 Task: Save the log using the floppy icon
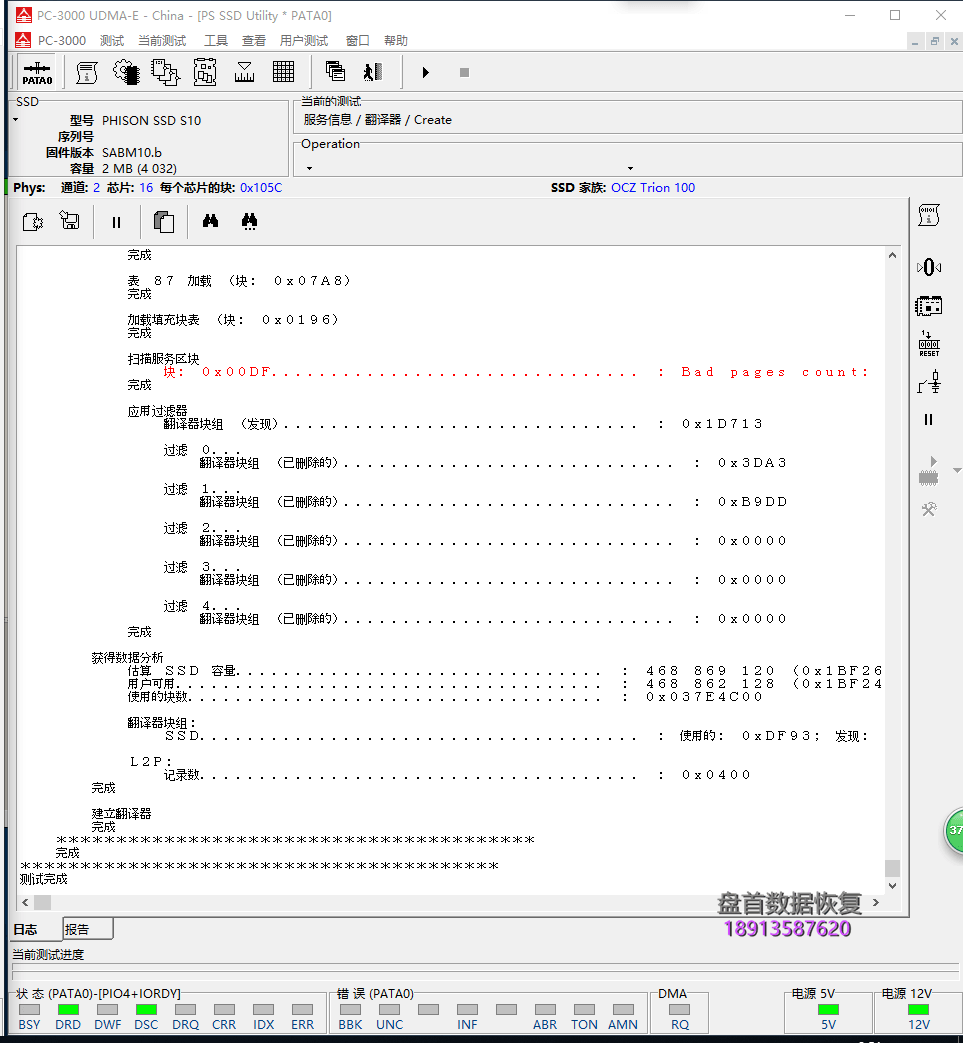tap(70, 220)
